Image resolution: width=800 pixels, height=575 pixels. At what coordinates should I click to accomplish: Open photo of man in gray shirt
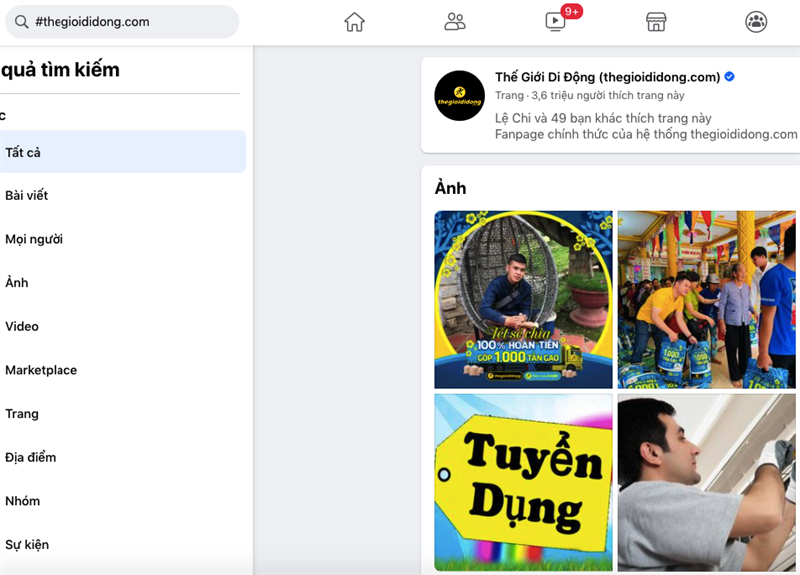point(707,482)
